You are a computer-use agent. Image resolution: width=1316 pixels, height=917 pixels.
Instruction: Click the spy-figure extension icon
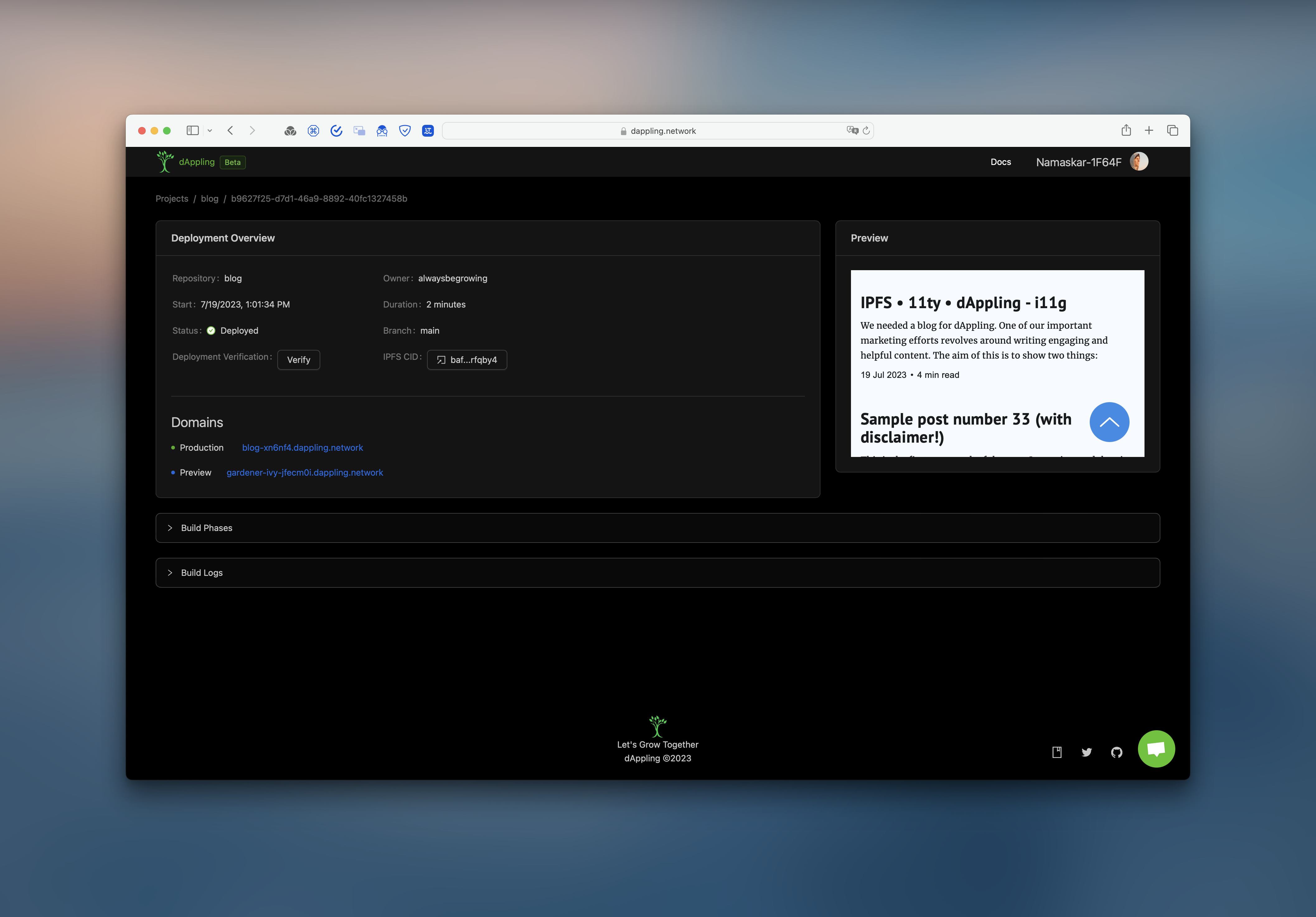(382, 131)
